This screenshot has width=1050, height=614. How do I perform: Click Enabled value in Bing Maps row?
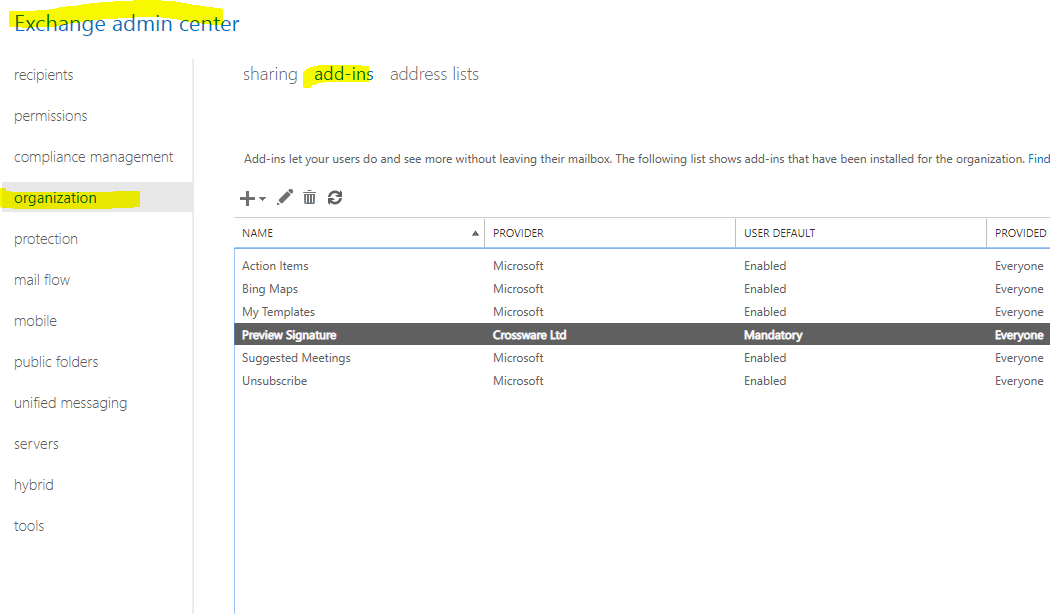(765, 289)
